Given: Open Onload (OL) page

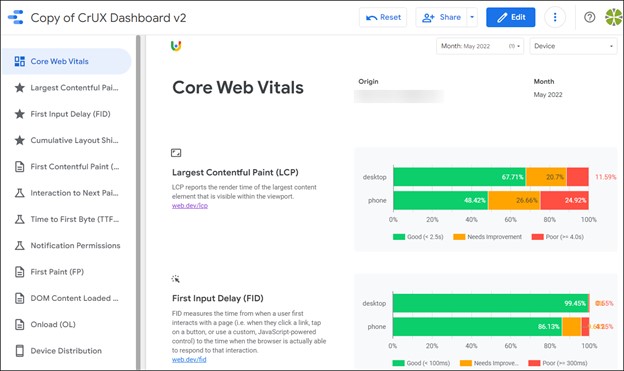Looking at the screenshot, I should (67, 324).
